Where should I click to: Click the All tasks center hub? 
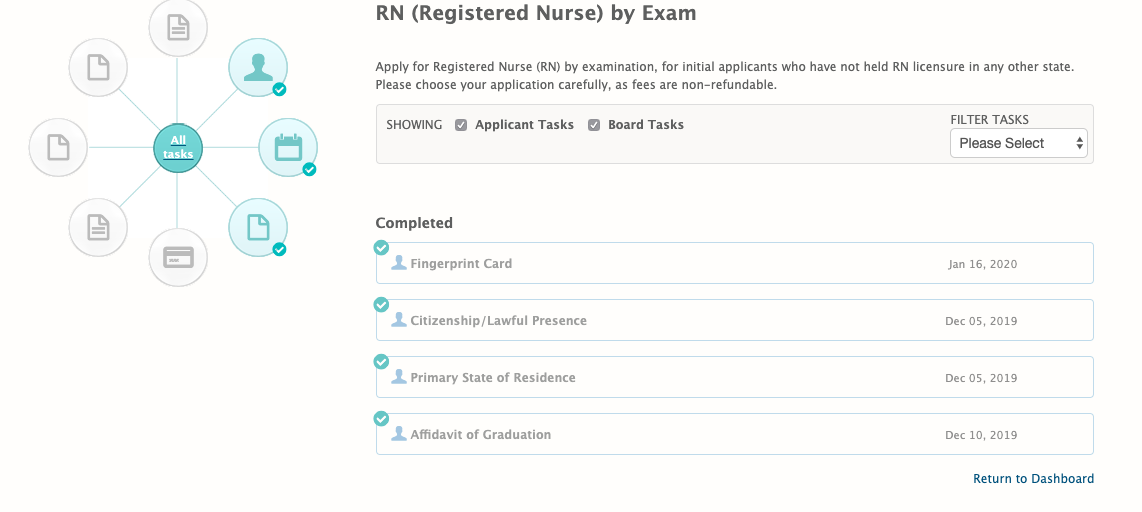178,148
